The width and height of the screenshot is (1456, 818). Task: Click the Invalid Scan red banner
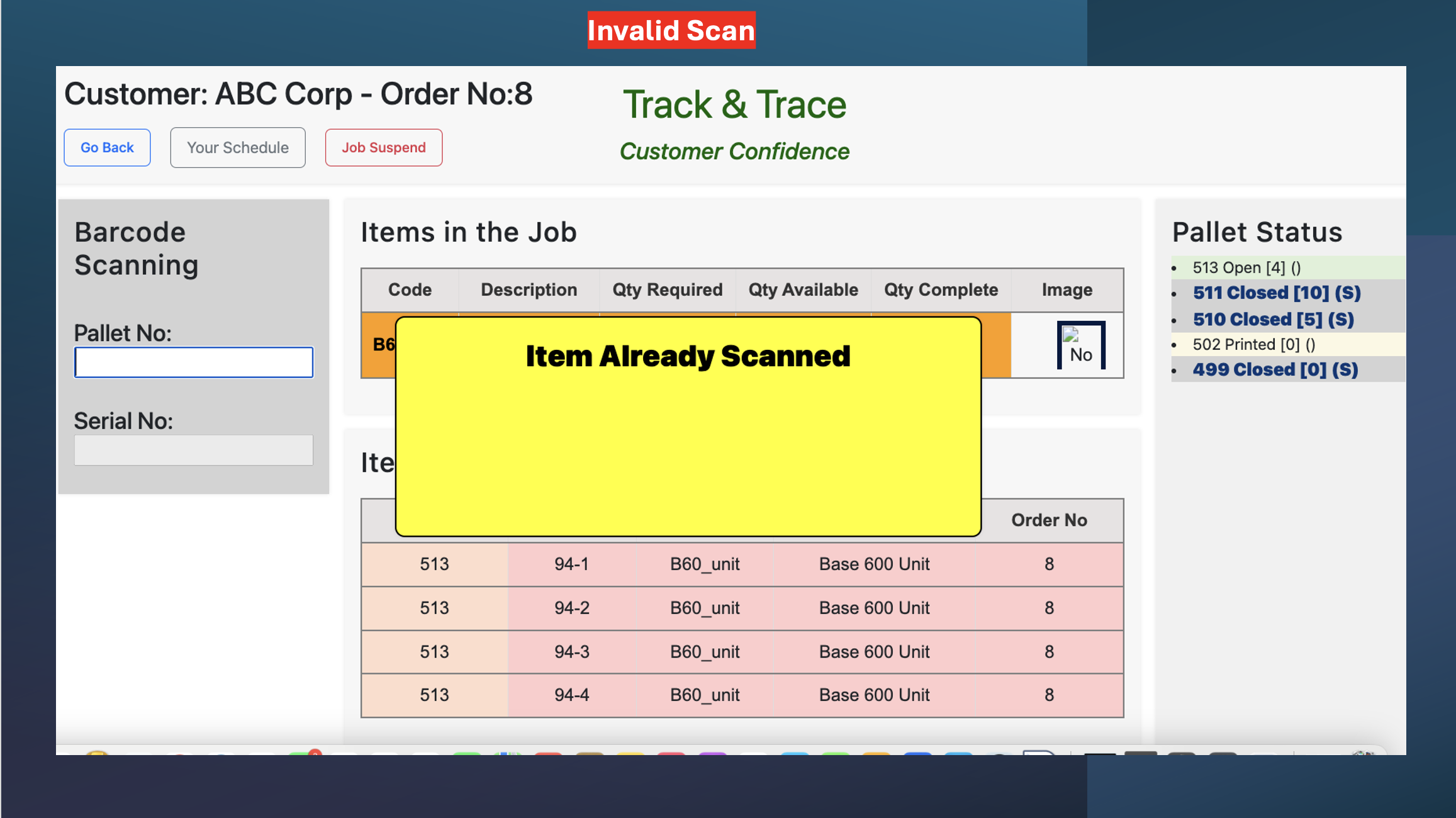pos(671,30)
